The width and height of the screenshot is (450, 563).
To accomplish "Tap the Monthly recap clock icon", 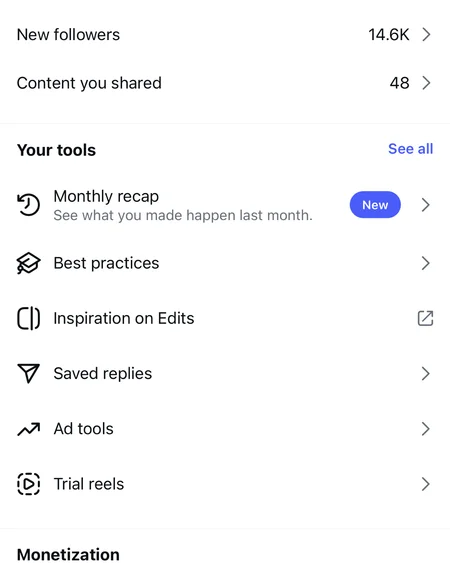I will tap(28, 205).
